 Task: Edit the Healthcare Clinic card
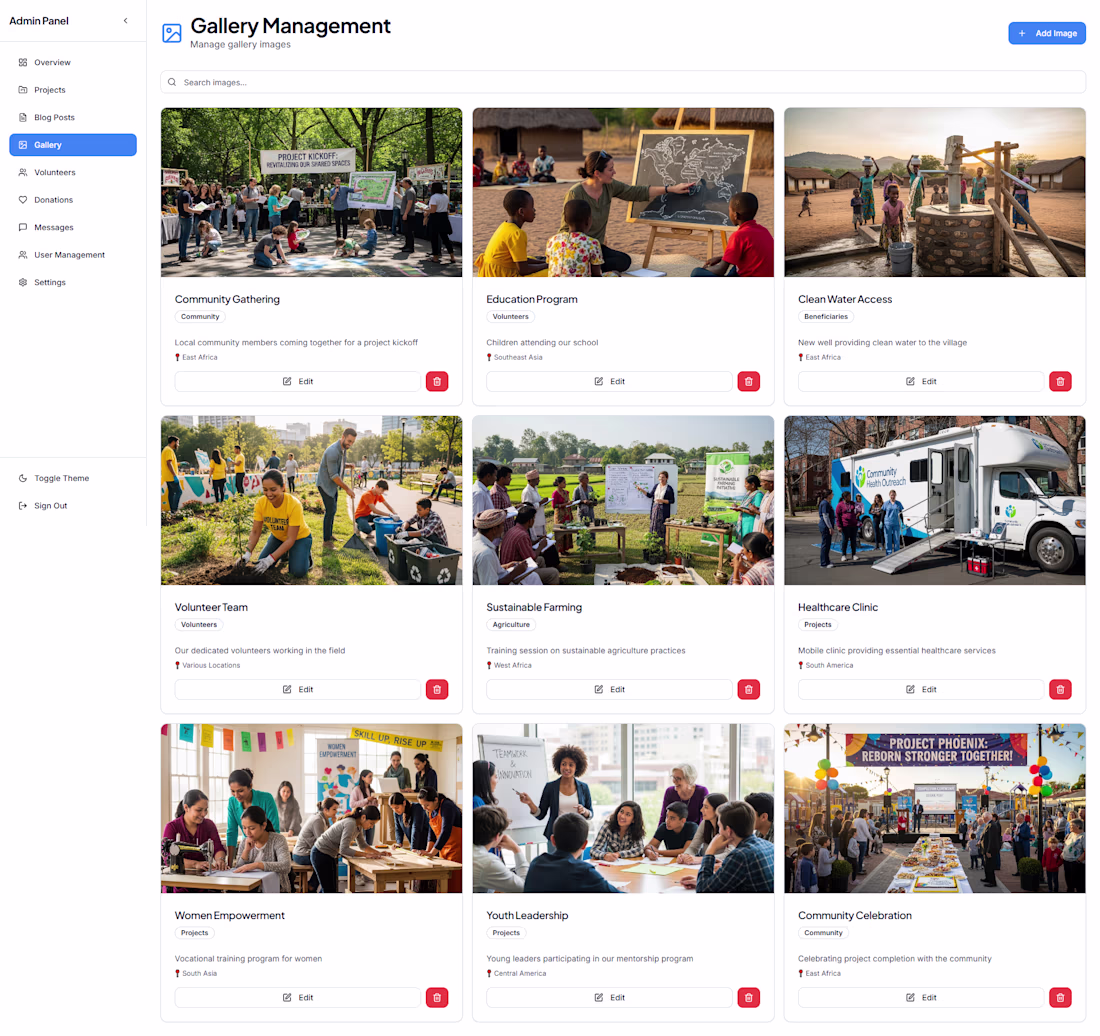coord(920,689)
